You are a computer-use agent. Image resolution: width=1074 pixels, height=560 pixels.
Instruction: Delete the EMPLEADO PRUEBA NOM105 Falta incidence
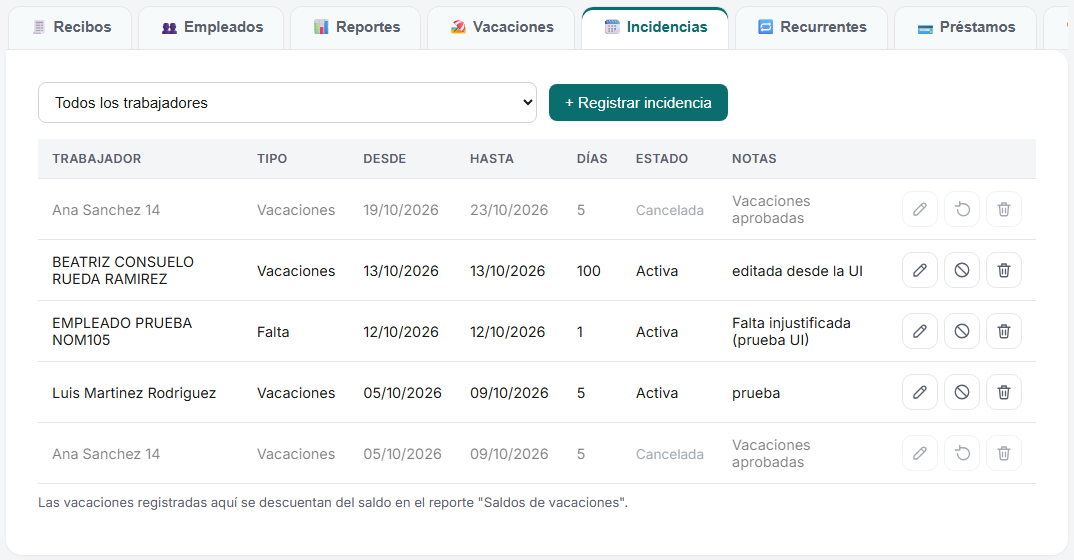[x=1003, y=331]
